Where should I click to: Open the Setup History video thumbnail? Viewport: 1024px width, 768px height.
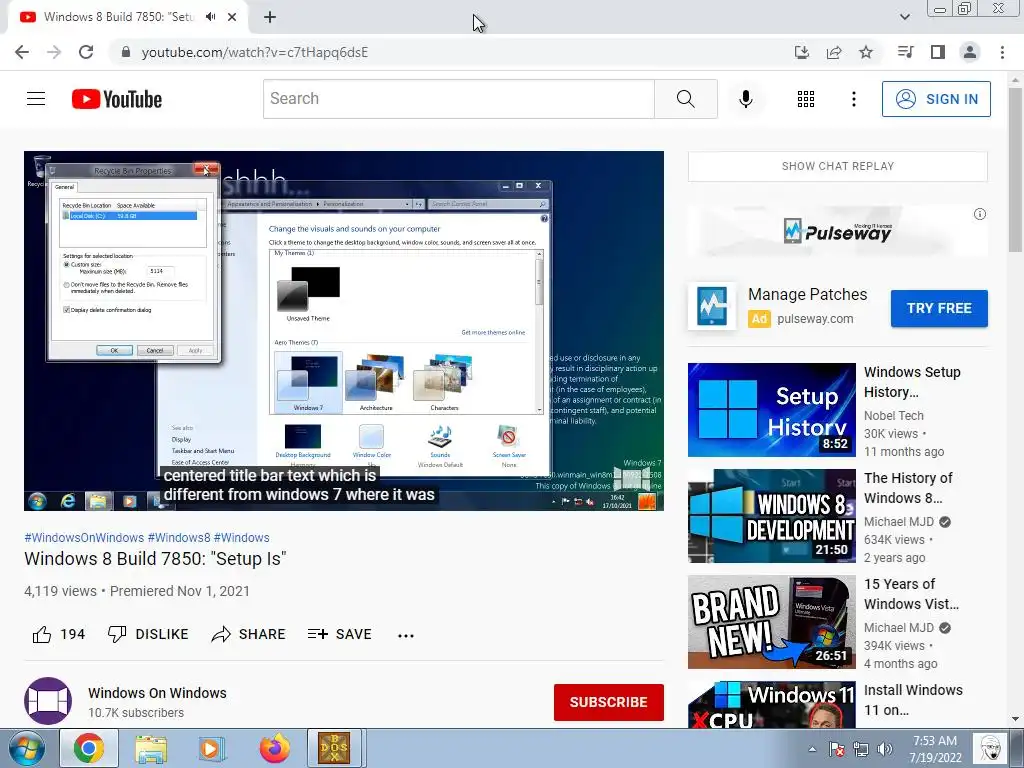pyautogui.click(x=771, y=409)
